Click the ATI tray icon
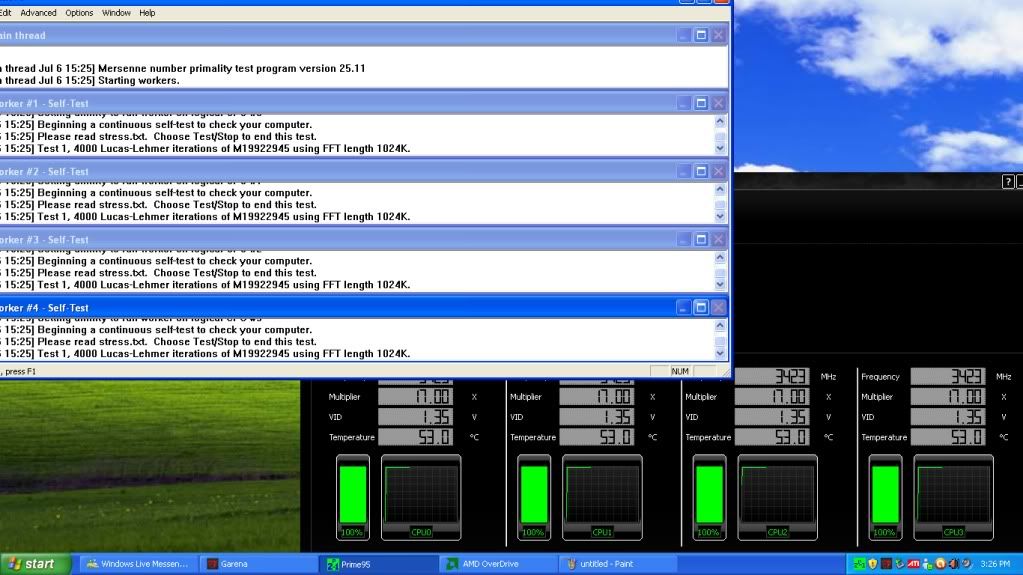This screenshot has height=575, width=1023. pyautogui.click(x=914, y=564)
